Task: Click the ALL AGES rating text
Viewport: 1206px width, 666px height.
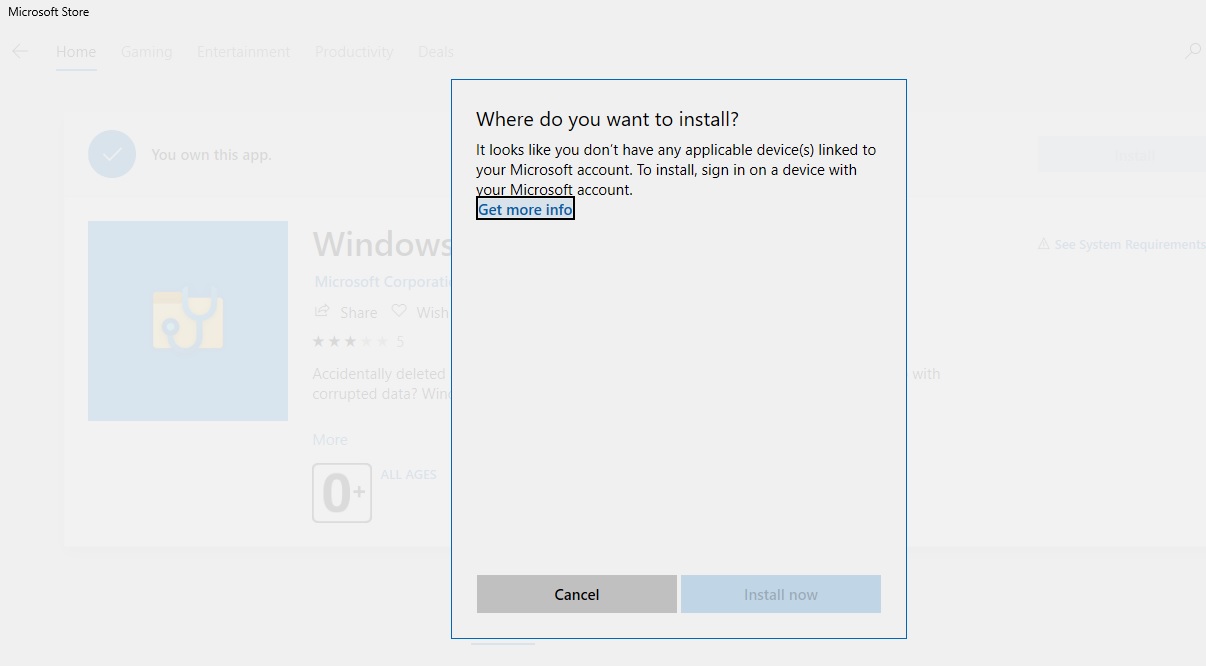Action: (409, 474)
